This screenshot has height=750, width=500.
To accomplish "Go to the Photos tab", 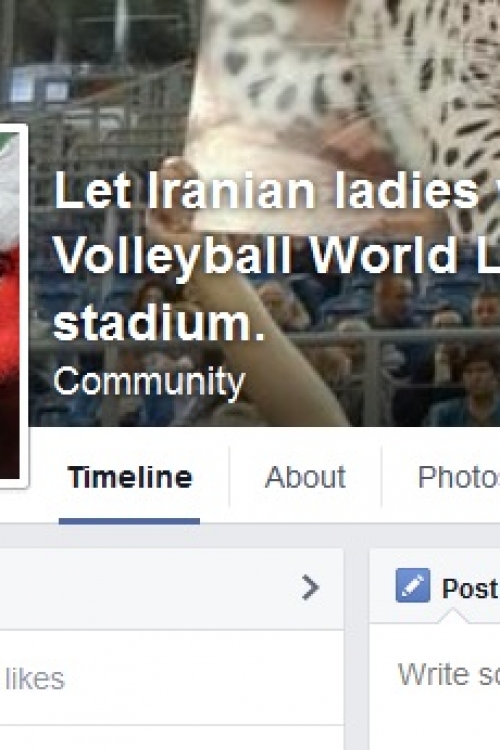I will (458, 477).
